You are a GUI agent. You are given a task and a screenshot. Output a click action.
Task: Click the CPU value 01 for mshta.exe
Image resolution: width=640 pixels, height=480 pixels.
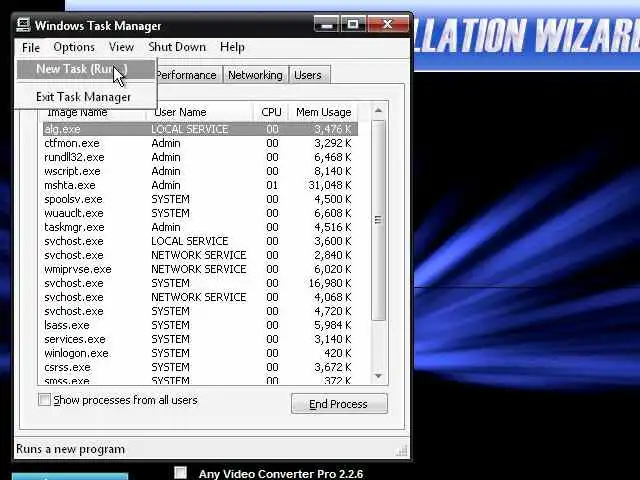[x=272, y=185]
